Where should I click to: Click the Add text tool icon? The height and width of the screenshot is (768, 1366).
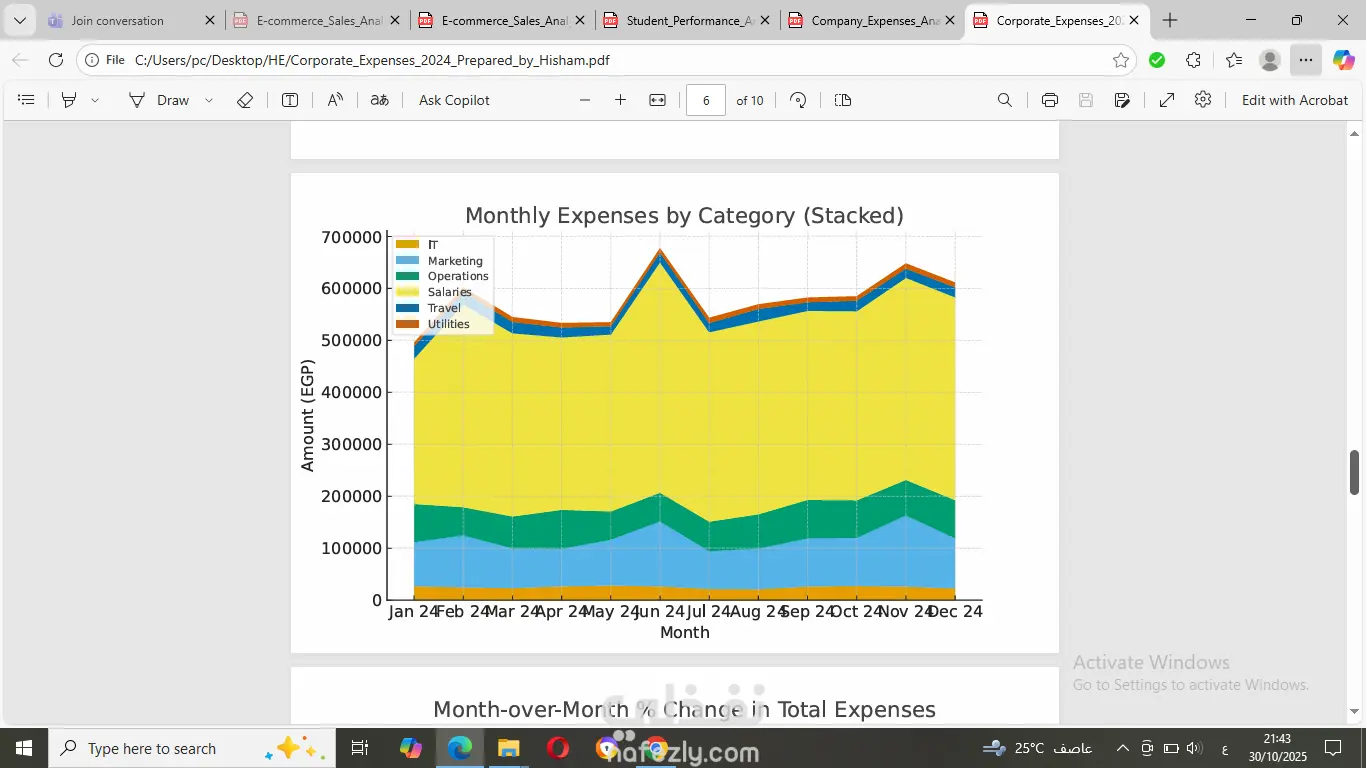[x=290, y=100]
